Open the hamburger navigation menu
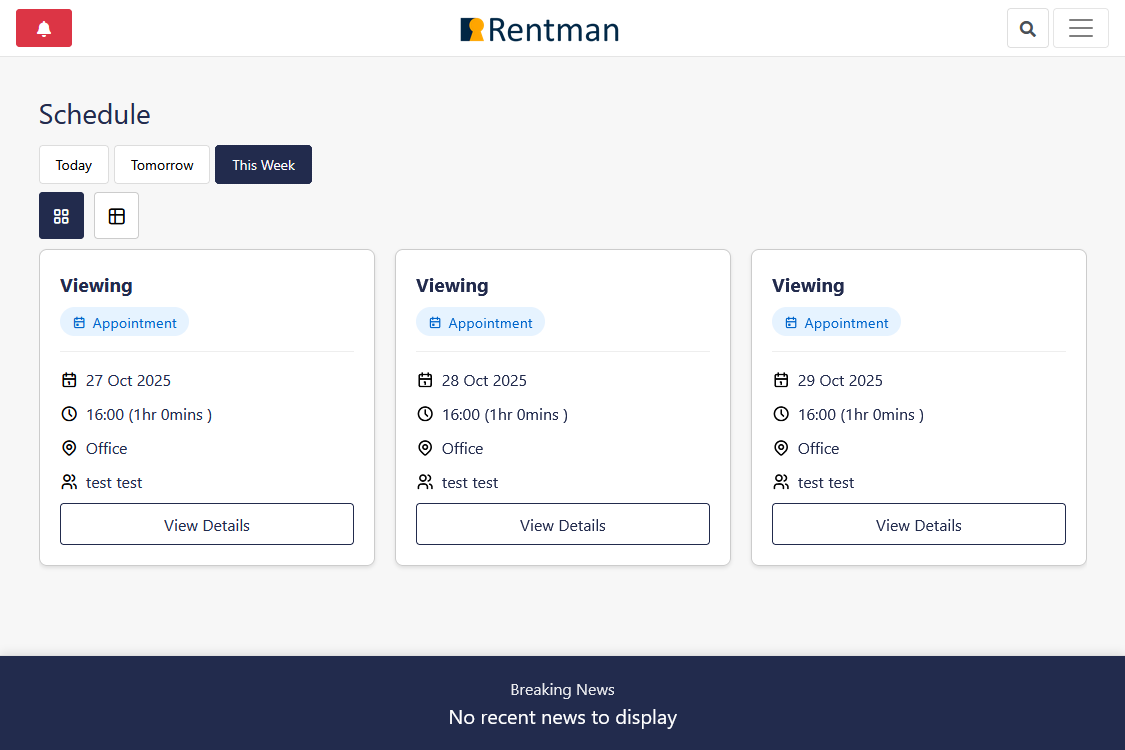Image resolution: width=1125 pixels, height=750 pixels. [1080, 27]
